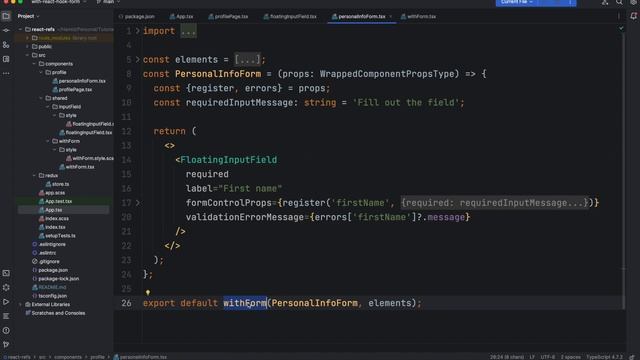
Task: Open setupTests.ts in project tree
Action: 57,236
